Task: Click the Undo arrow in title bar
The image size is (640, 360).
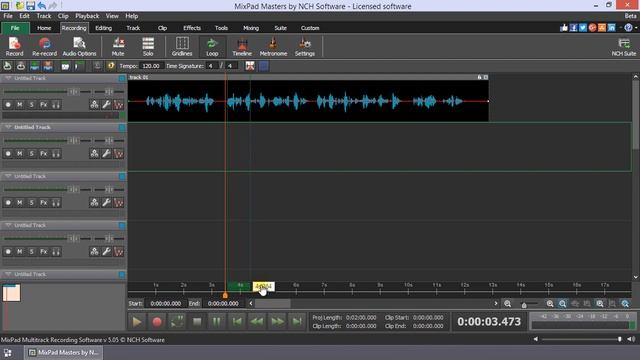Action: [x=42, y=6]
